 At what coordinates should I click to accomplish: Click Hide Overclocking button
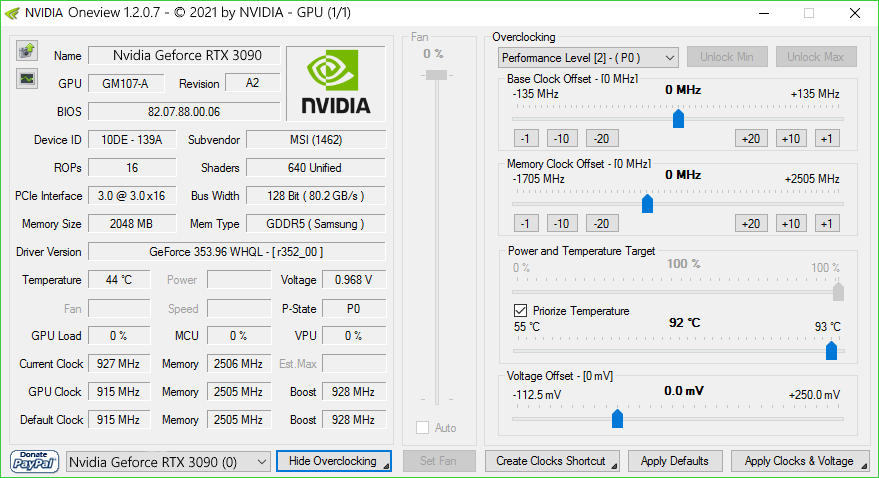click(x=334, y=461)
